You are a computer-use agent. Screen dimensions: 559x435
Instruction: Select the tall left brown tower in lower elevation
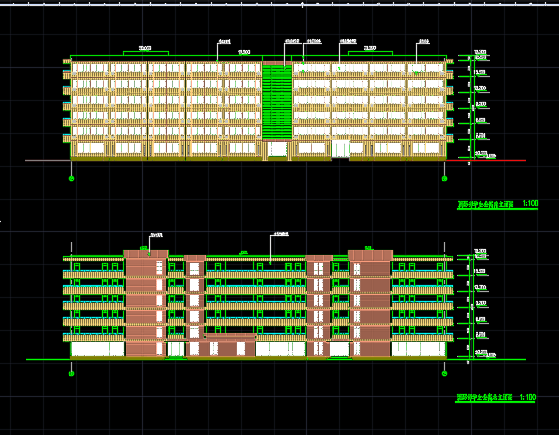point(146,303)
